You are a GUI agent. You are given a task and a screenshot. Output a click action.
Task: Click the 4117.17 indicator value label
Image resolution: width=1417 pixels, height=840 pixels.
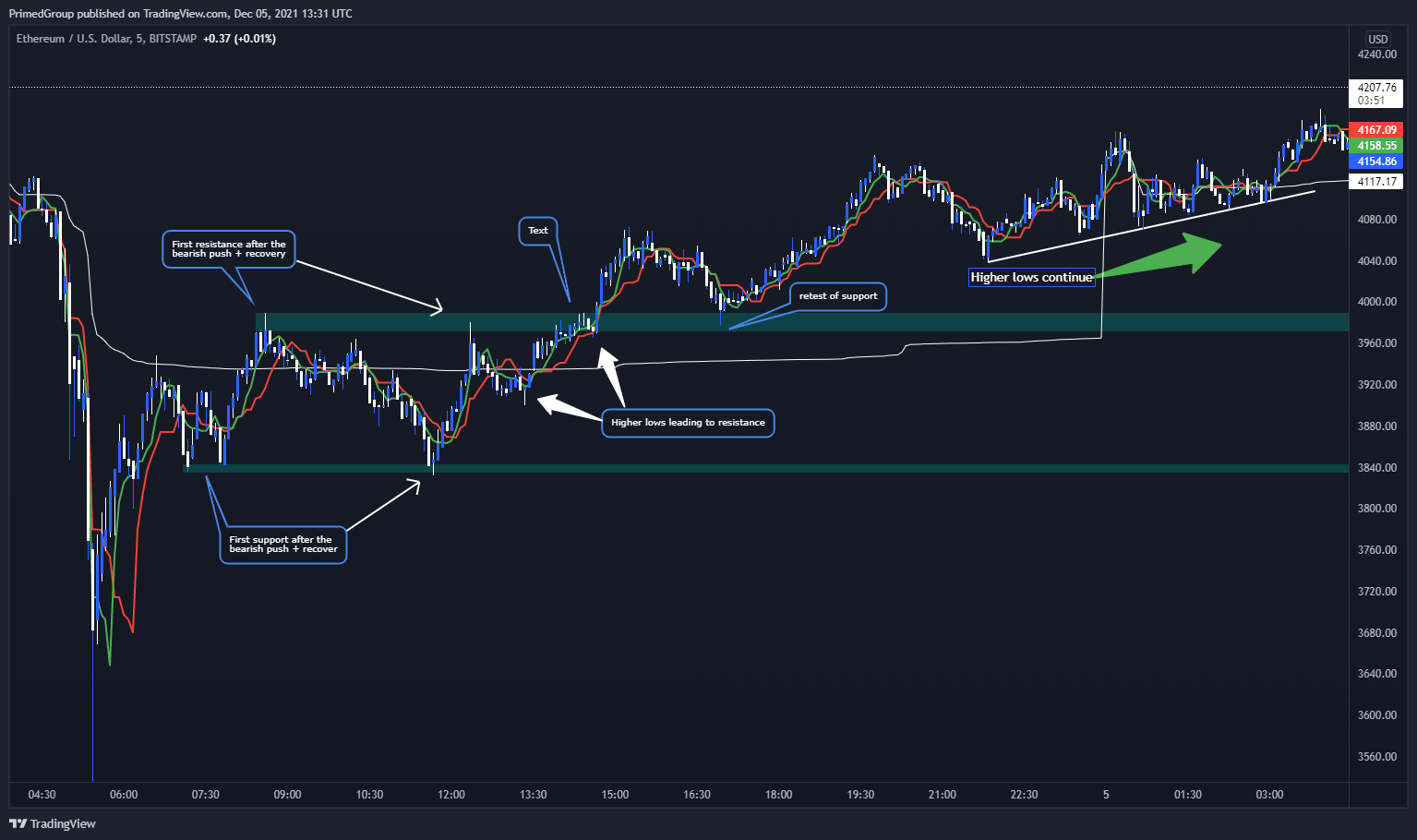(x=1375, y=182)
